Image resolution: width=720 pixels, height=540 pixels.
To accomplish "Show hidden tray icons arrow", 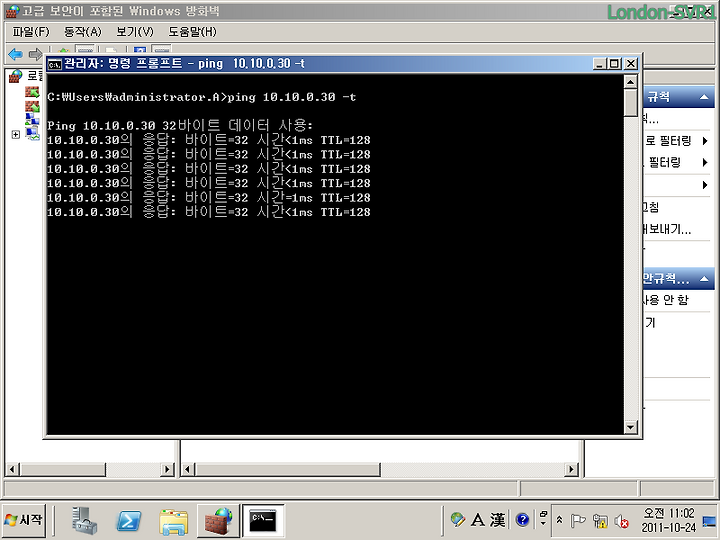I will coord(559,520).
